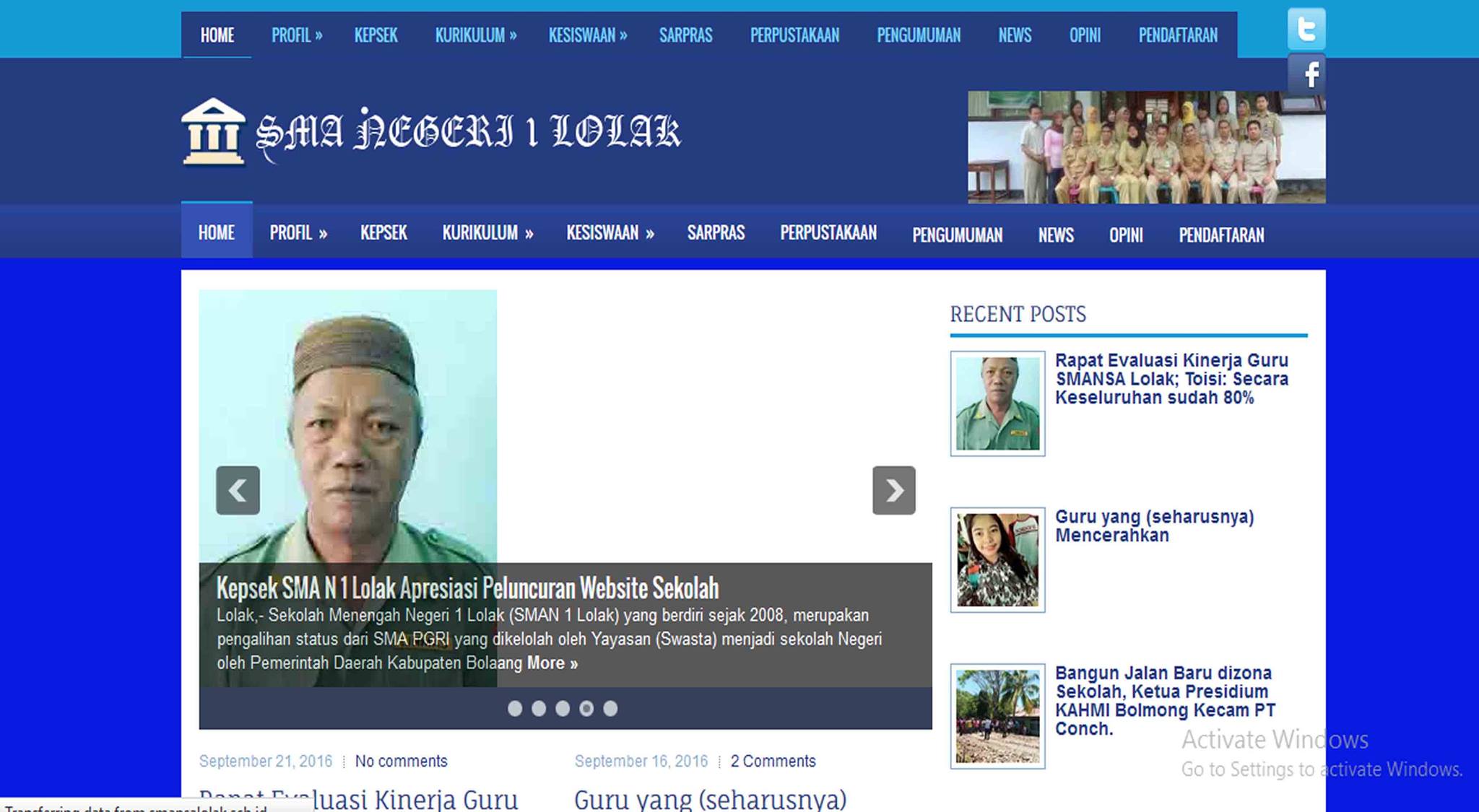The height and width of the screenshot is (812, 1479).
Task: Click the September 21, 2016 post date
Action: click(266, 761)
